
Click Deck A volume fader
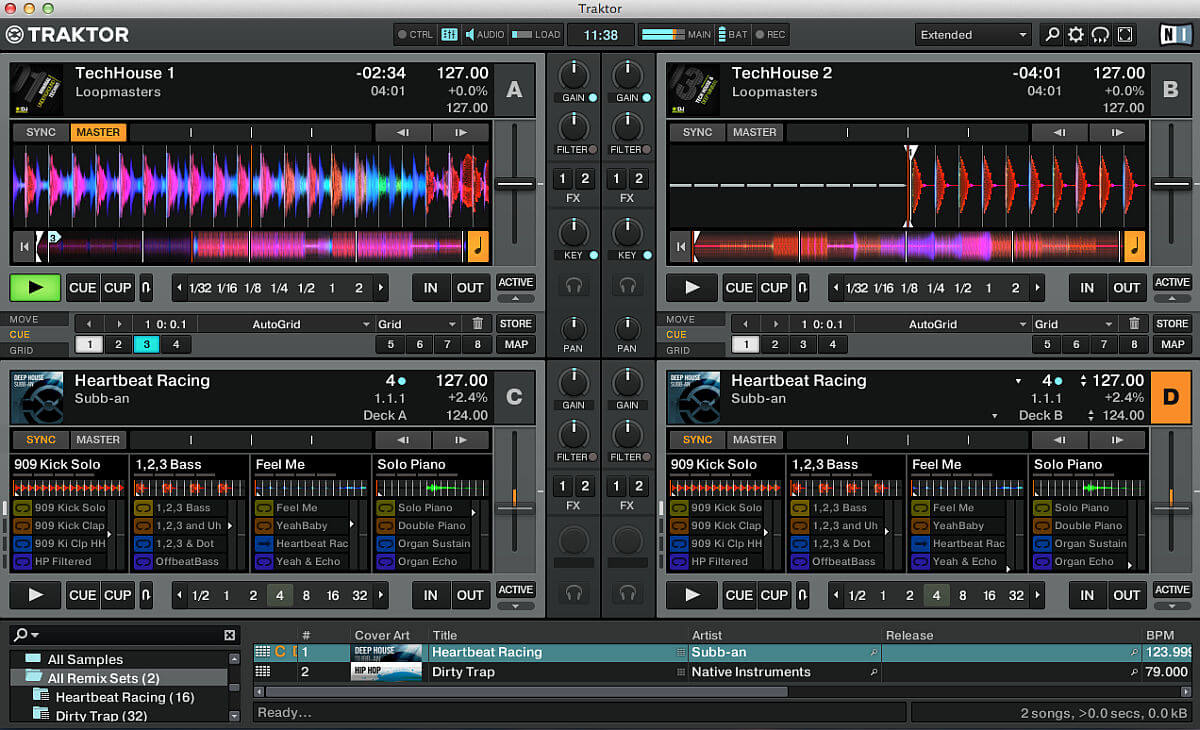[x=515, y=185]
